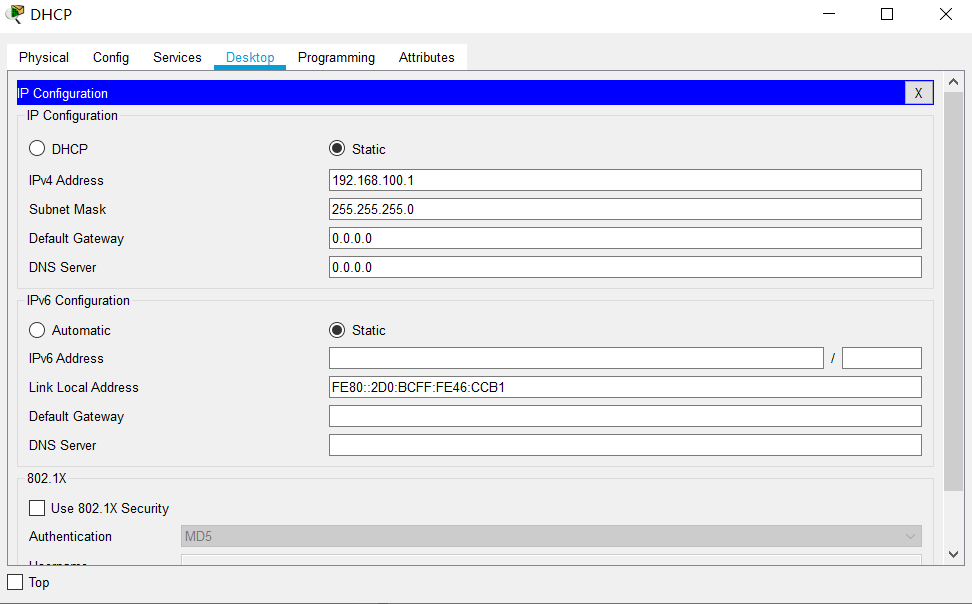Edit the Default Gateway field
Viewport: 972px width, 604px height.
point(624,238)
